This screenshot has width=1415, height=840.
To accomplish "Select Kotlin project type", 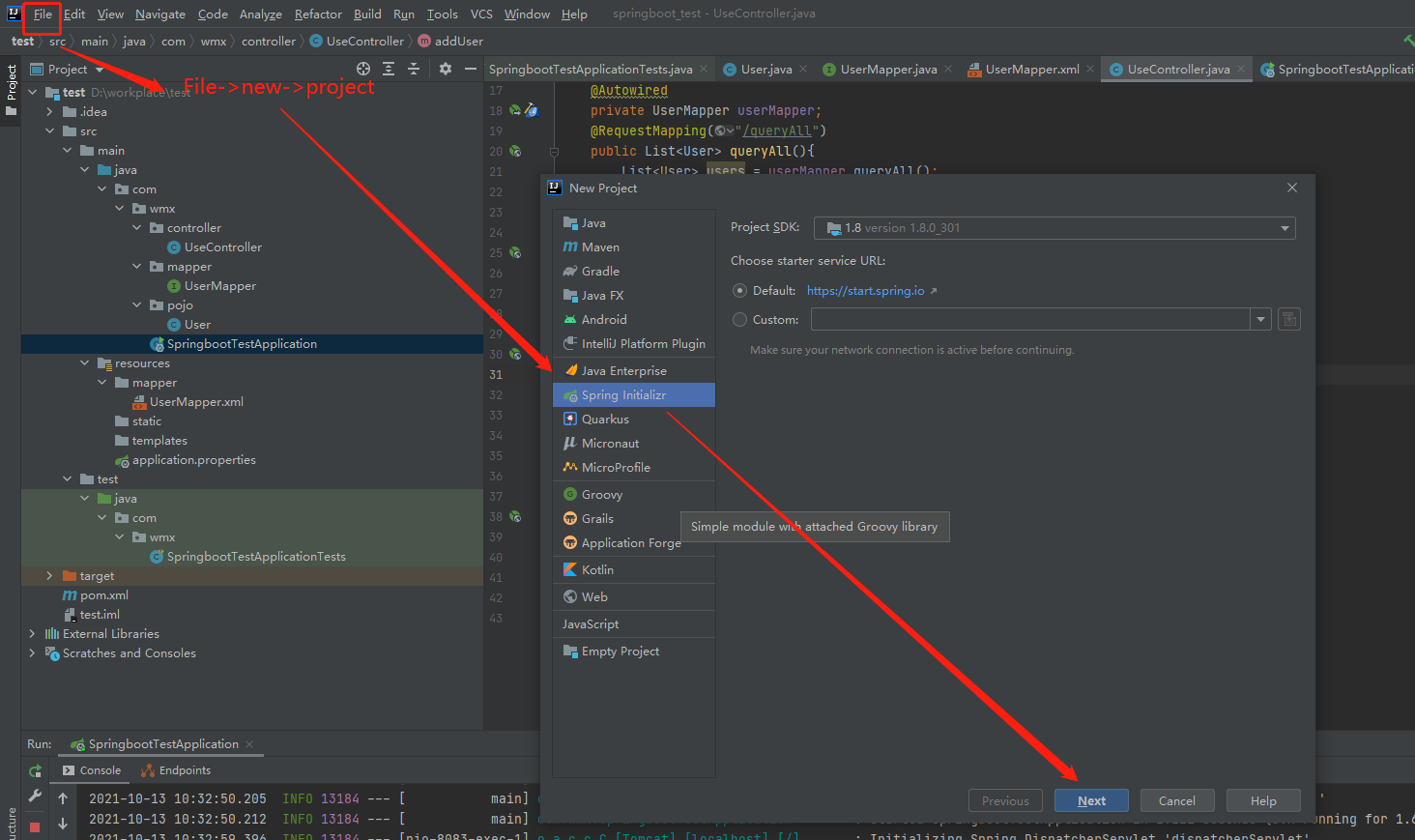I will (634, 570).
